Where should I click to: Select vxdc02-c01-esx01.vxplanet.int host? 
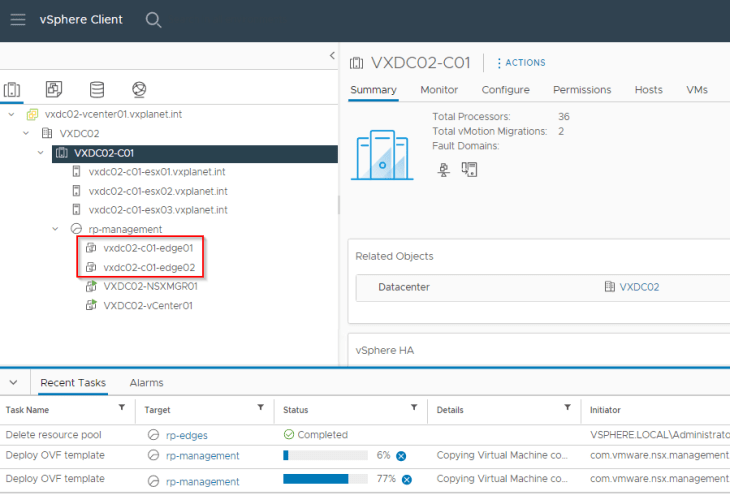(157, 172)
